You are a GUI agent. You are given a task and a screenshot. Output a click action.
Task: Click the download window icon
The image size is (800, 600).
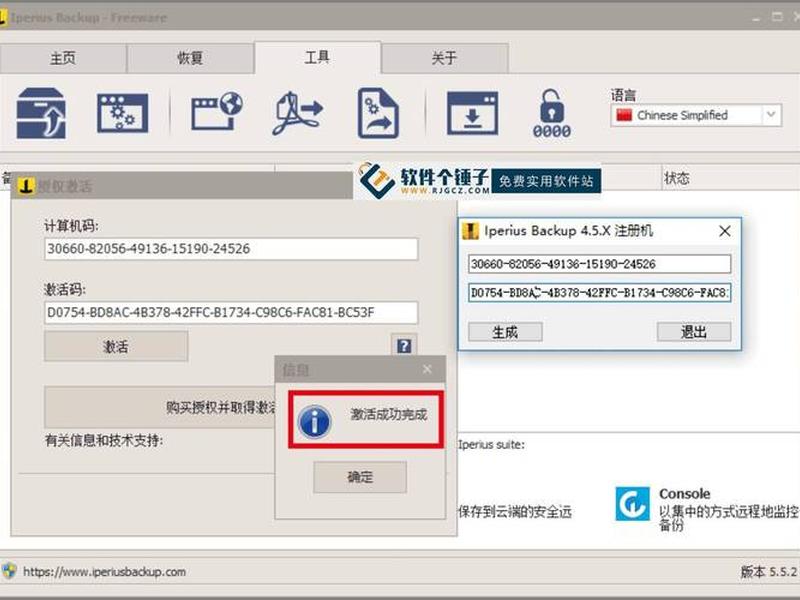click(x=472, y=113)
